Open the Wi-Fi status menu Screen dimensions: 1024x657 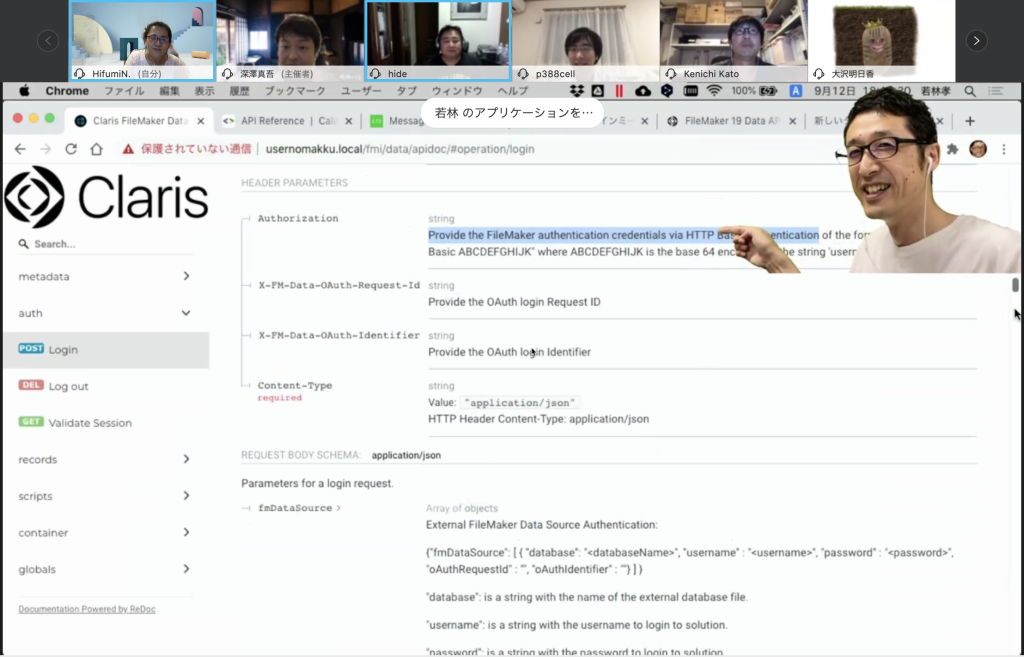[x=714, y=91]
